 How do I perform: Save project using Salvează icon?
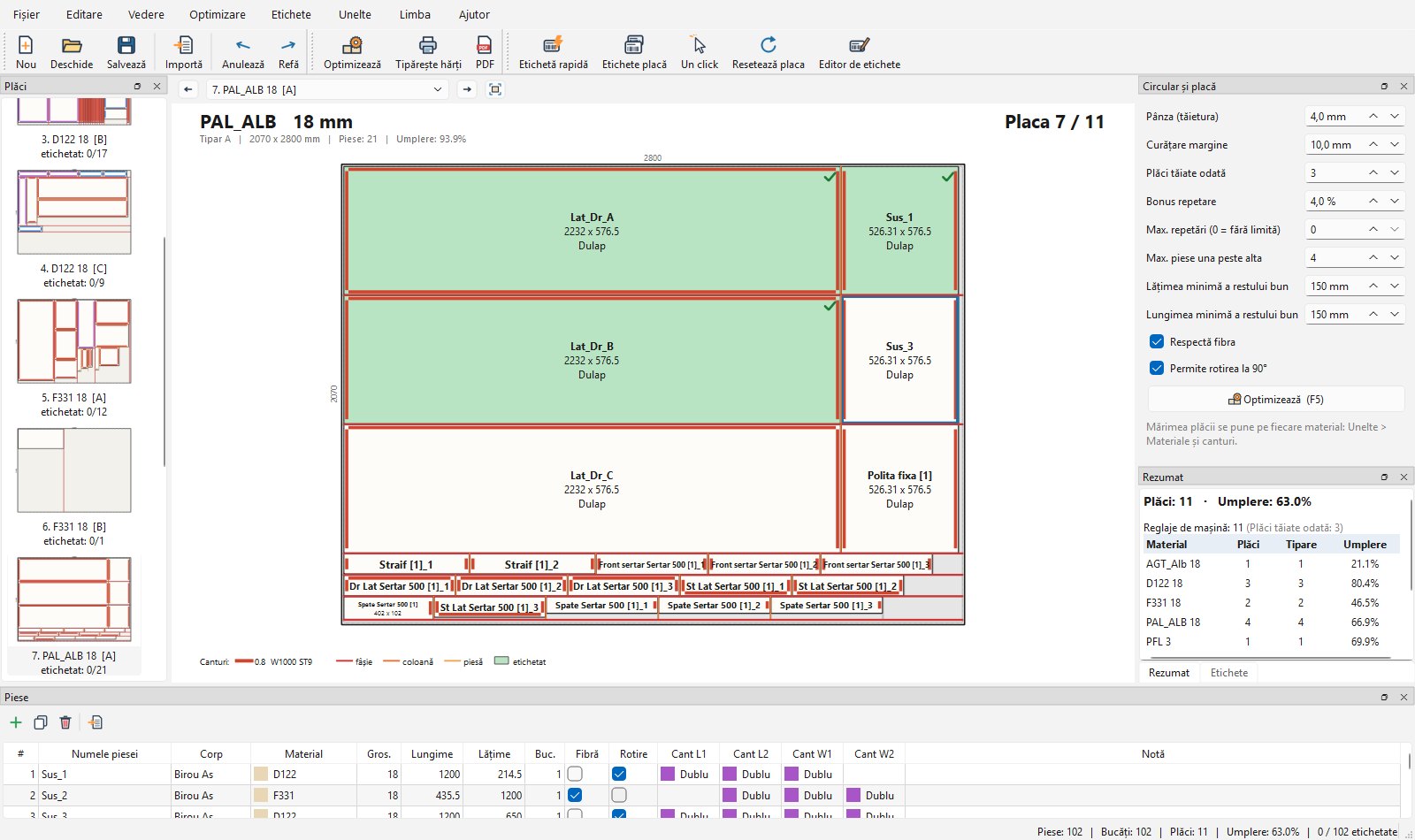click(x=126, y=45)
